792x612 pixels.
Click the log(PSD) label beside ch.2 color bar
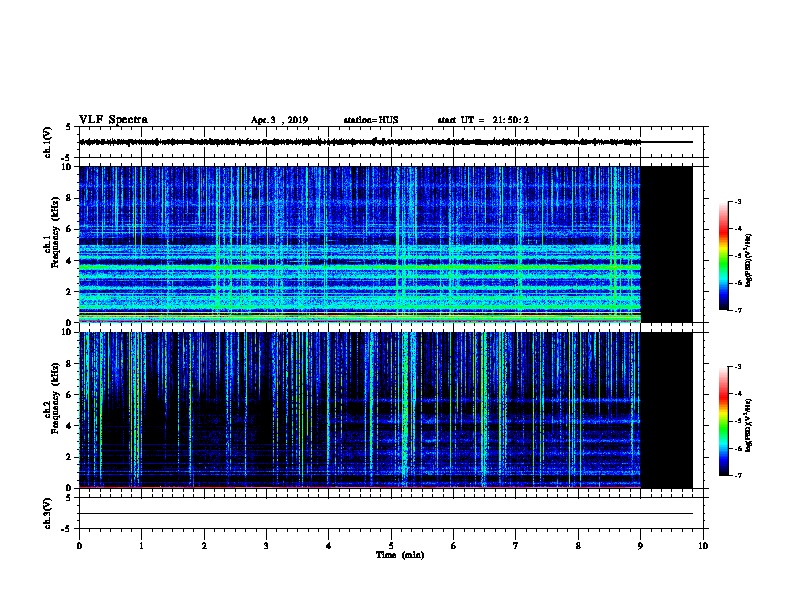(x=748, y=426)
